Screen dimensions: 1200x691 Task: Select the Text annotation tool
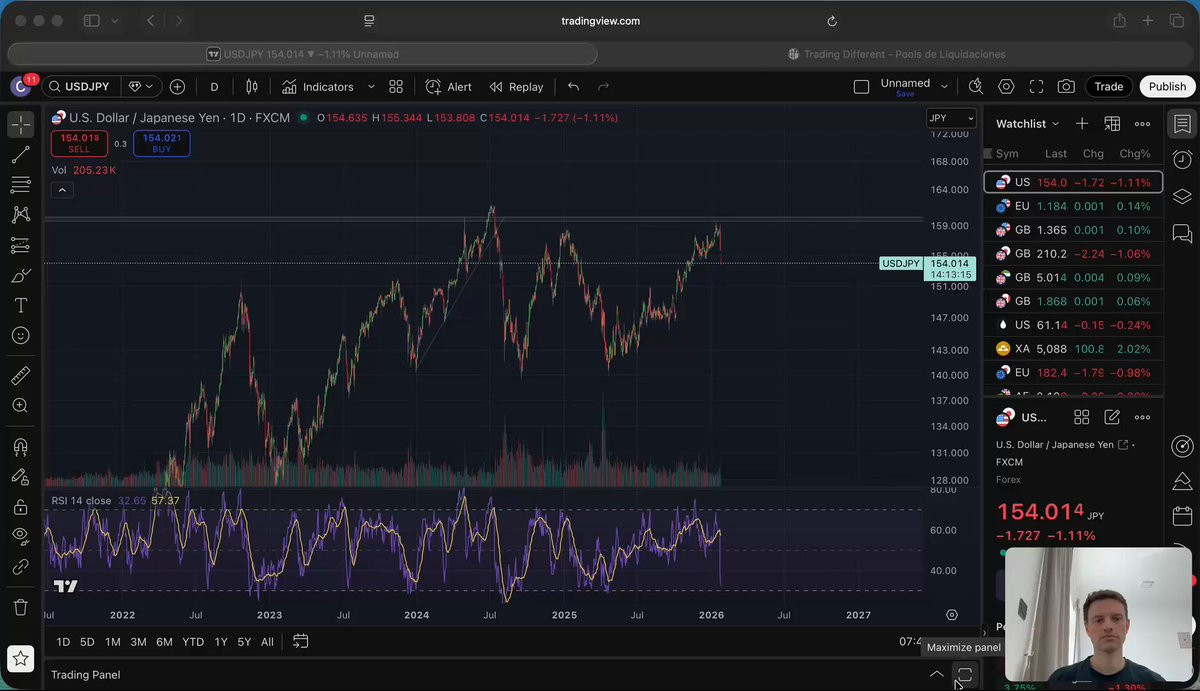tap(21, 306)
